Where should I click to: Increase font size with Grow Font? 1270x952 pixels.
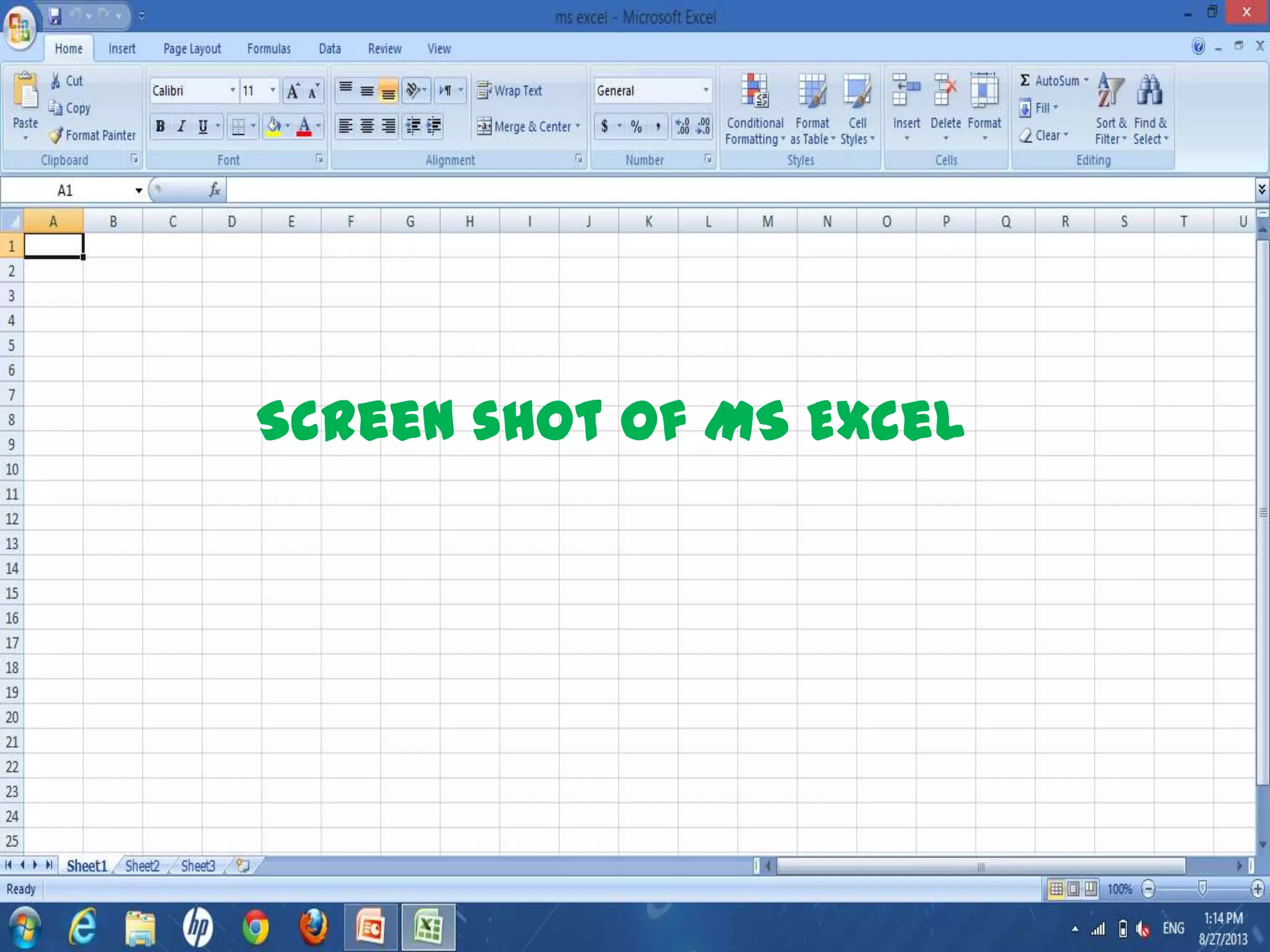[293, 91]
